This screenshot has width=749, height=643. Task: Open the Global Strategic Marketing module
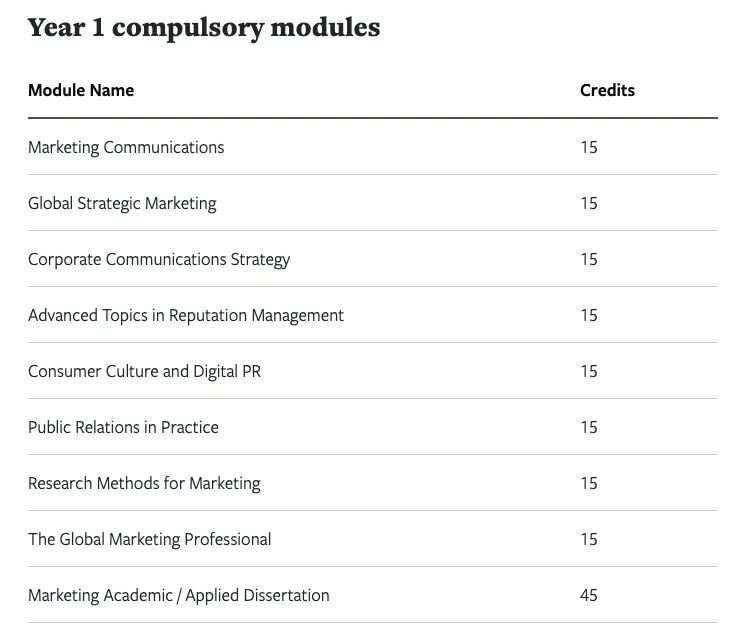tap(122, 203)
